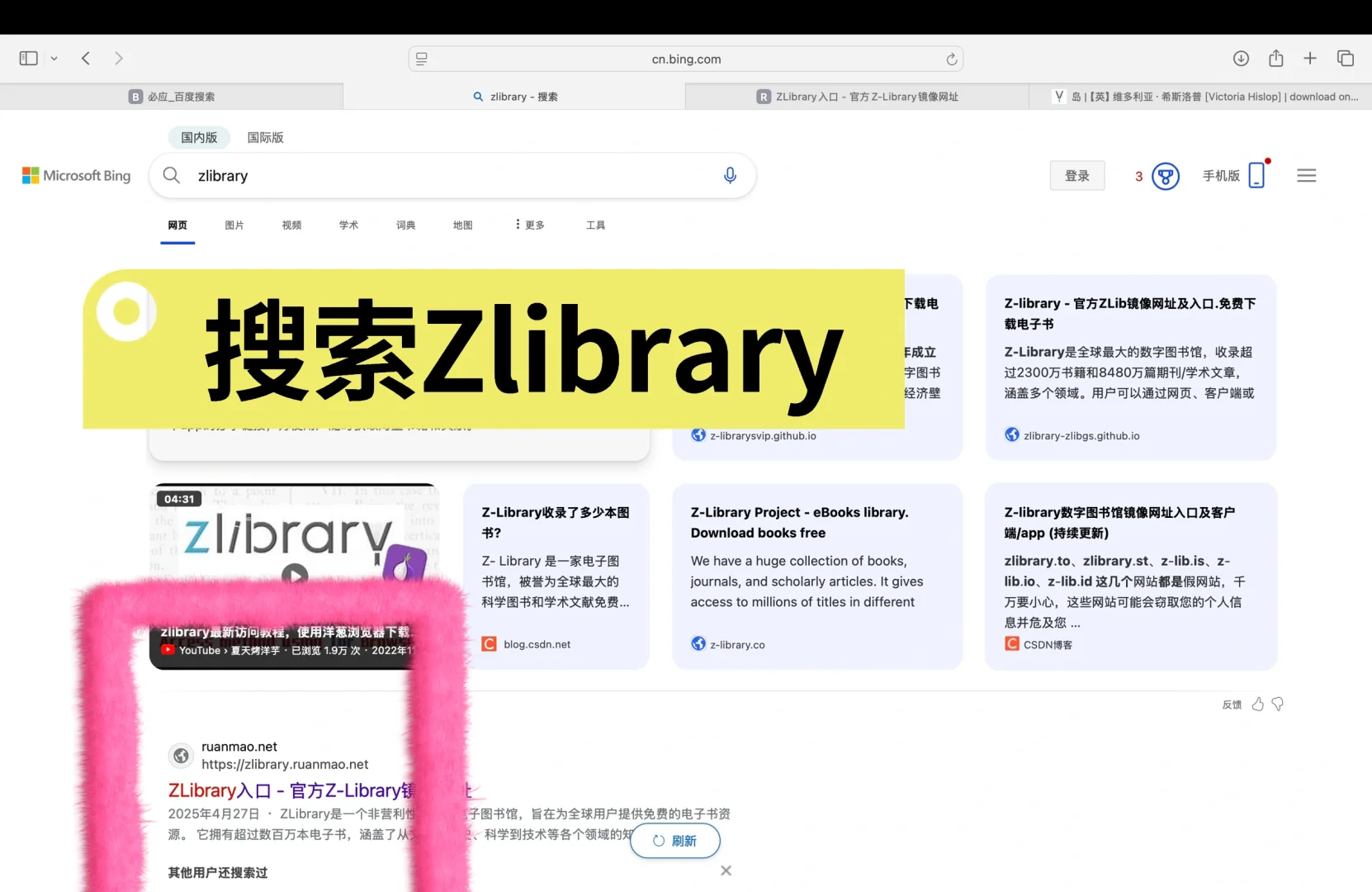Click the phone icon next to 手机版
Viewport: 1372px width, 892px height.
[1256, 175]
